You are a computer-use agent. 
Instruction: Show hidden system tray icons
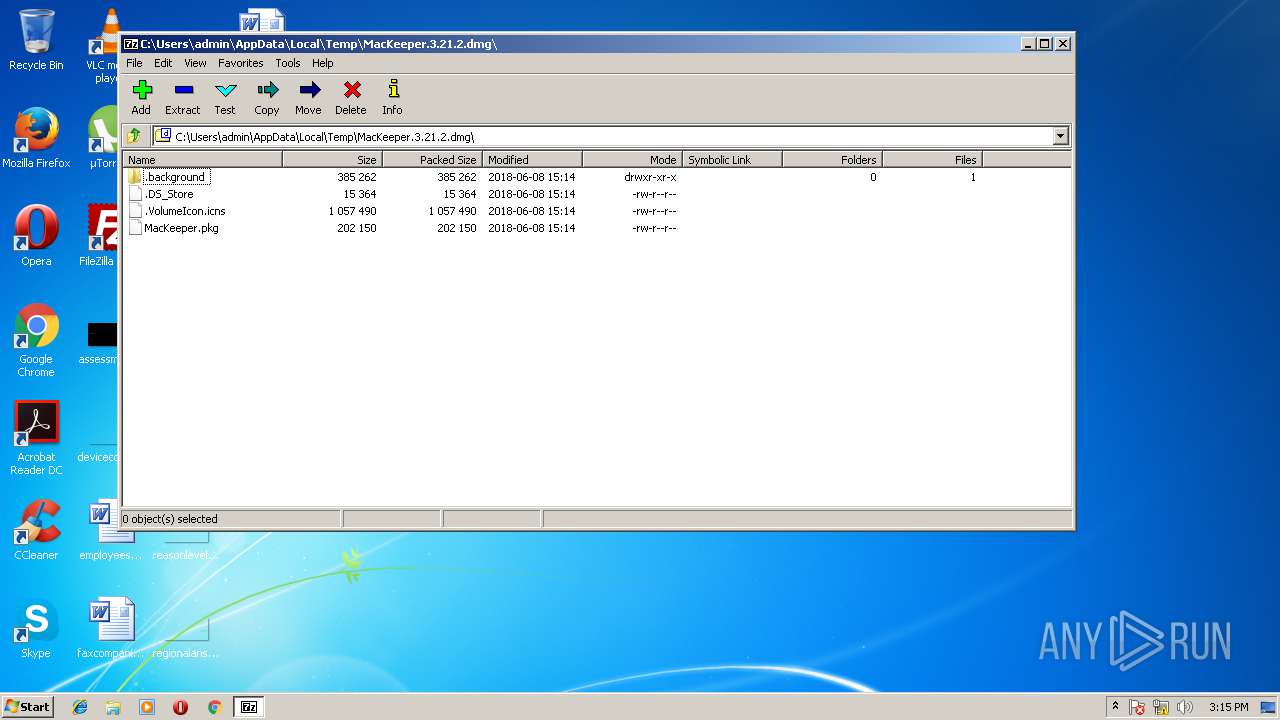pos(1116,707)
